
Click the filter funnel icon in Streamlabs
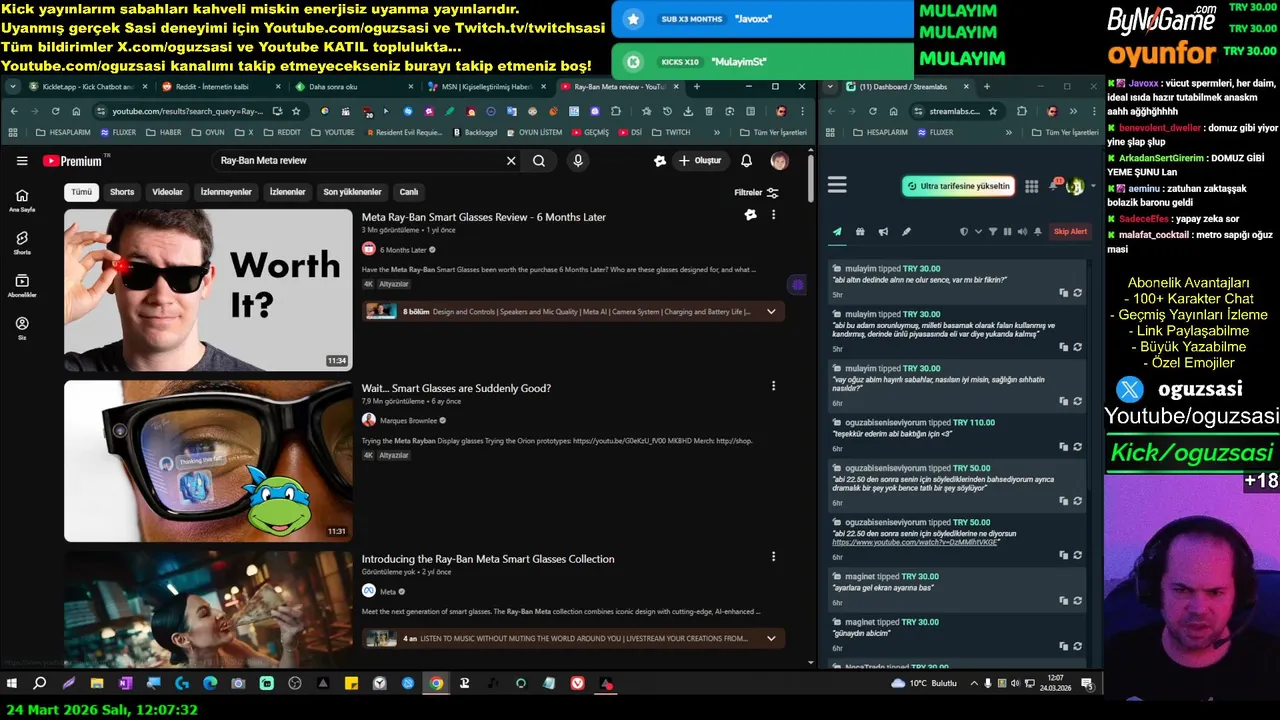tap(993, 232)
